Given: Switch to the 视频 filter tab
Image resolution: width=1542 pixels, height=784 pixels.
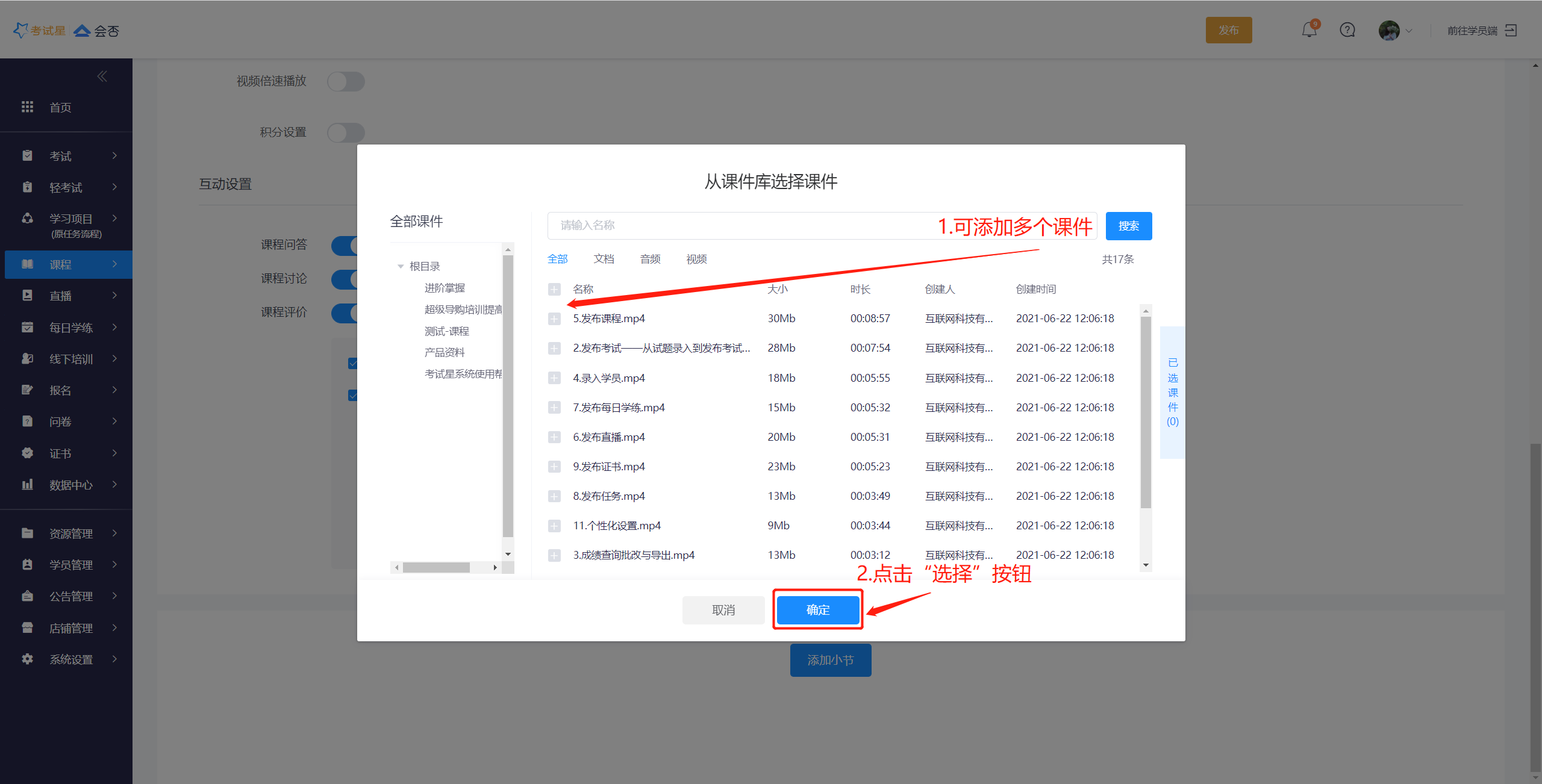Looking at the screenshot, I should pyautogui.click(x=696, y=259).
